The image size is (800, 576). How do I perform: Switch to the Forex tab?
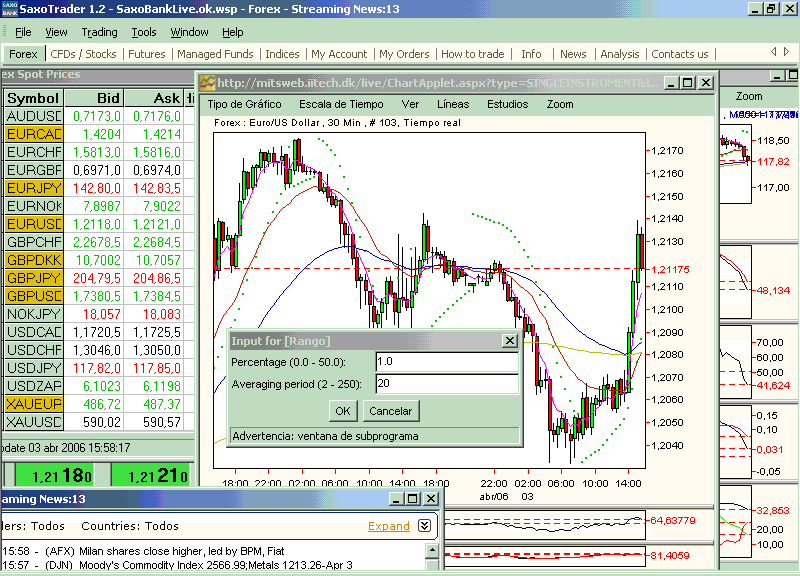point(23,54)
